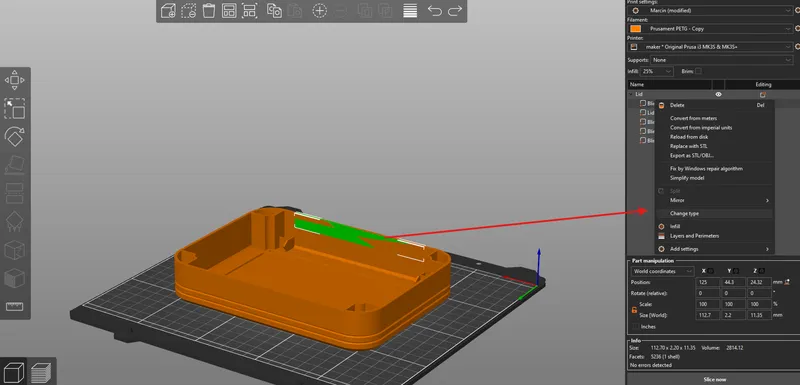Click the Undo arrow in top toolbar
The height and width of the screenshot is (385, 800).
point(434,11)
